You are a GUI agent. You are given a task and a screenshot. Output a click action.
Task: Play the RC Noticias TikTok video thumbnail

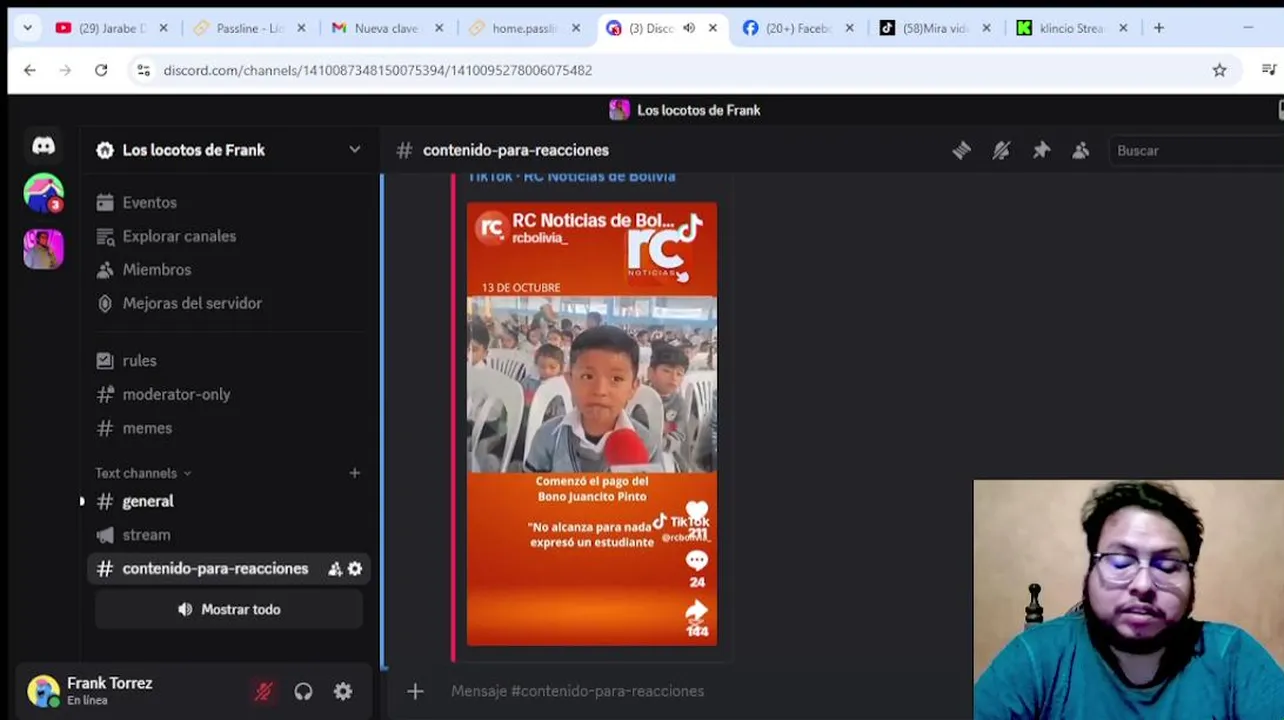click(592, 424)
